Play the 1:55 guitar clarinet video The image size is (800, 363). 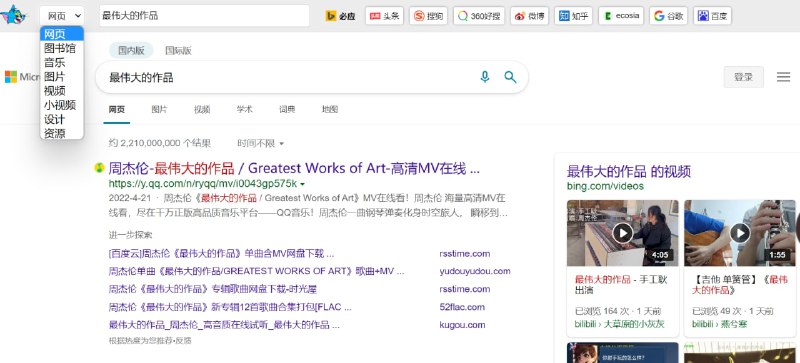(740, 233)
